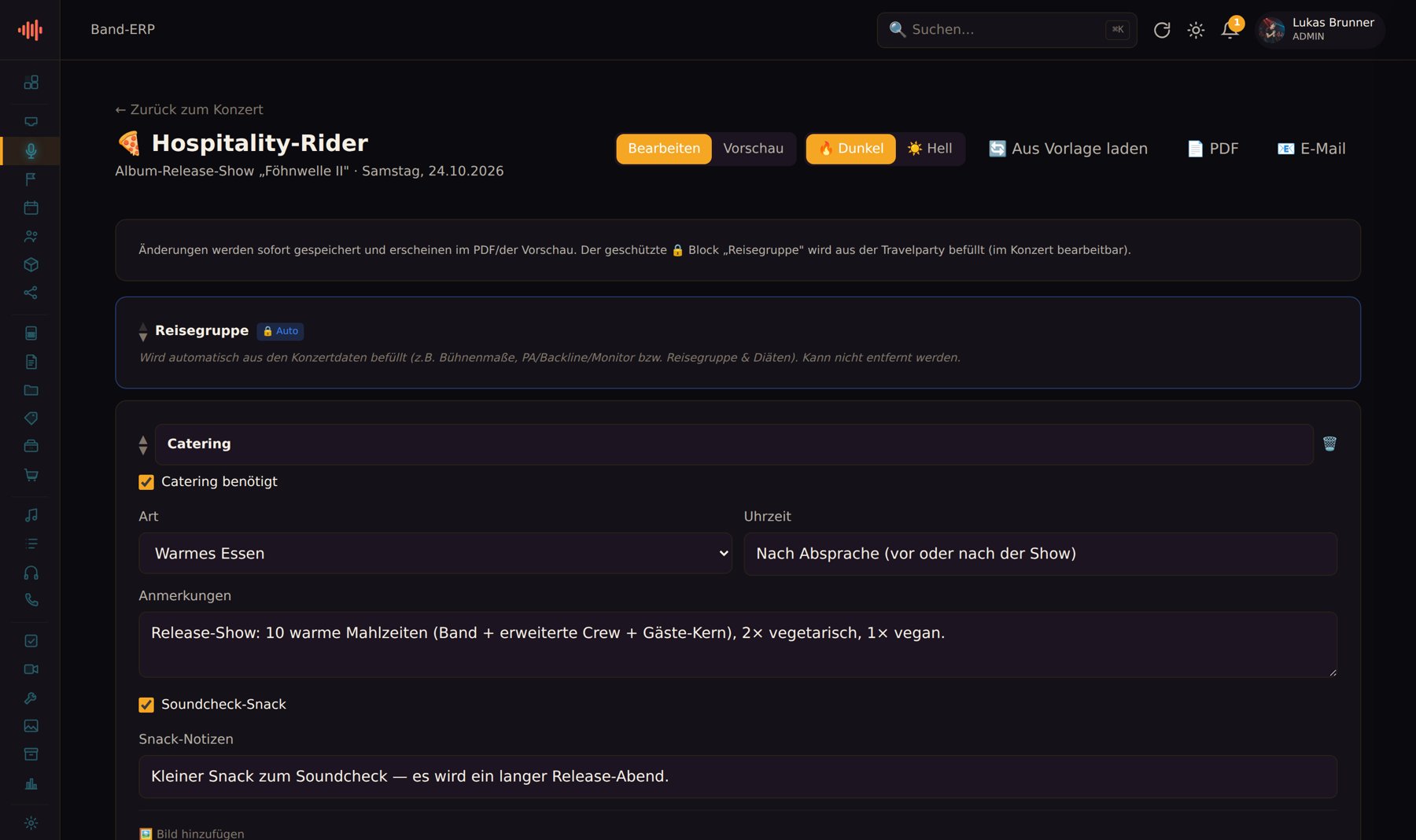Click into the Uhrzeit input field

[1040, 554]
